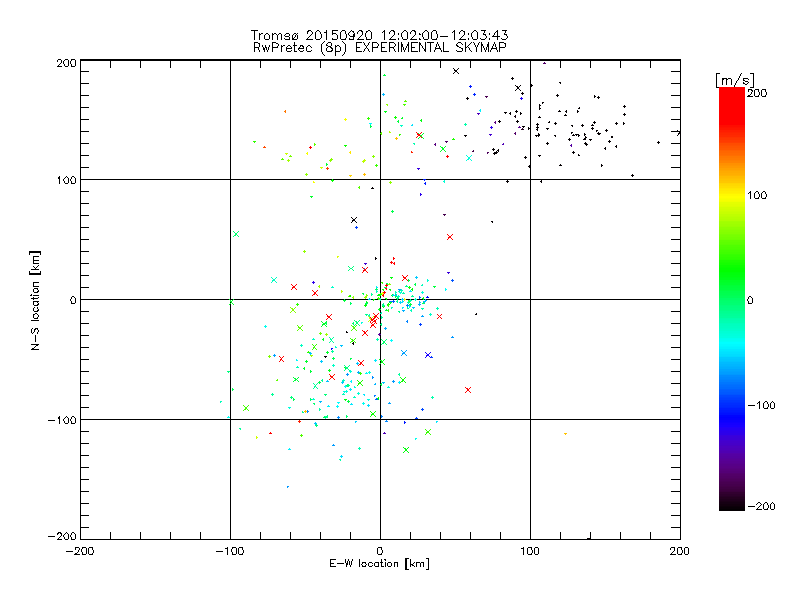The height and width of the screenshot is (600, 800).
Task: Click the colorbar label "100"
Action: tap(757, 195)
